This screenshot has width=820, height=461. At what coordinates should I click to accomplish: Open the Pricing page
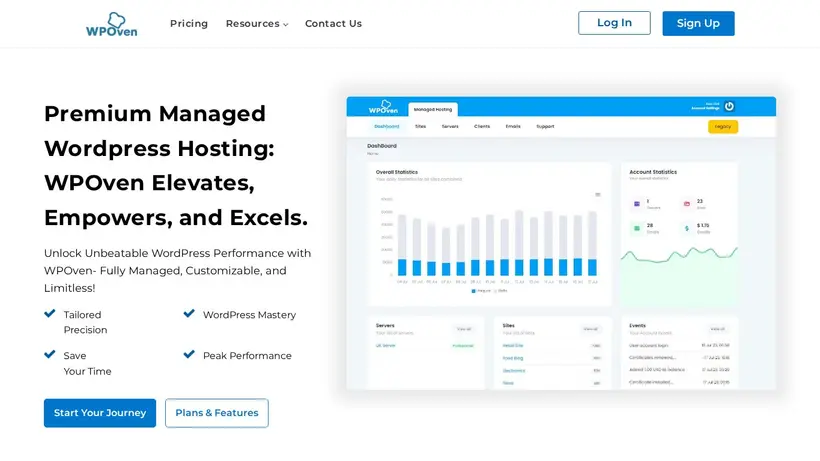click(x=189, y=24)
